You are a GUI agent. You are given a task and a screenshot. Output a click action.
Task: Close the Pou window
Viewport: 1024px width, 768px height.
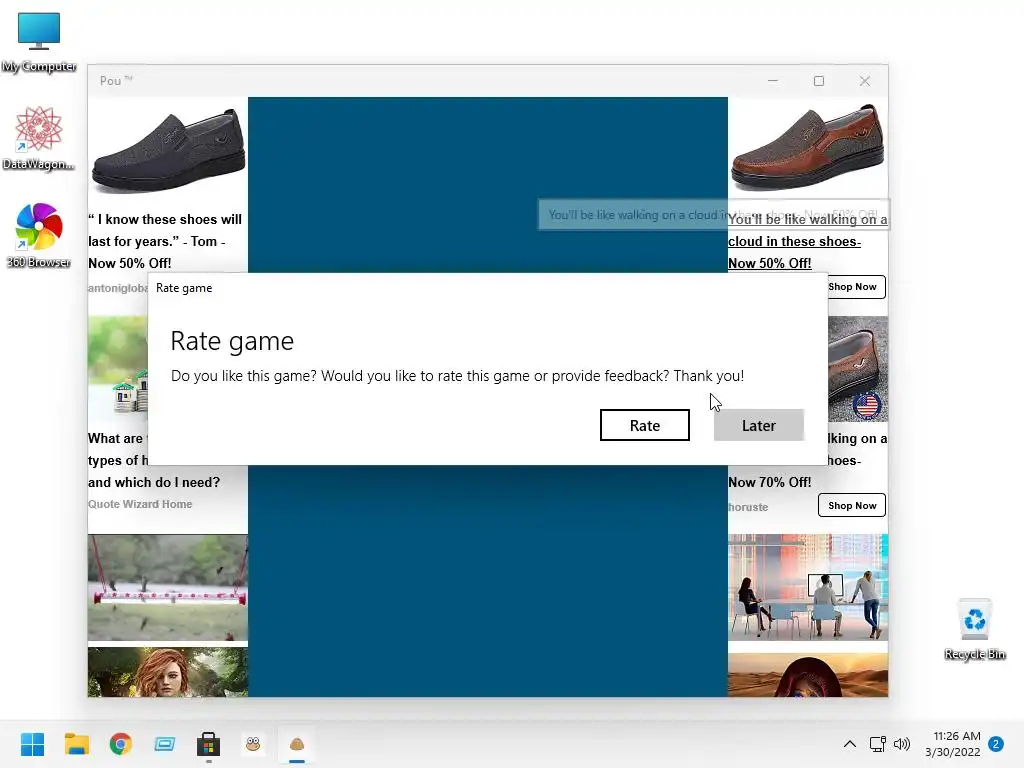point(865,81)
